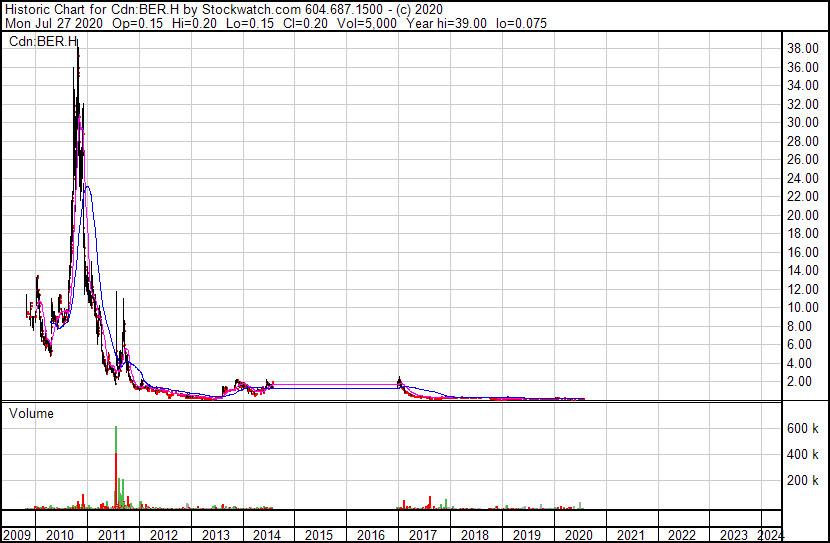830x543 pixels.
Task: Click the 2017 year label
Action: tap(423, 535)
